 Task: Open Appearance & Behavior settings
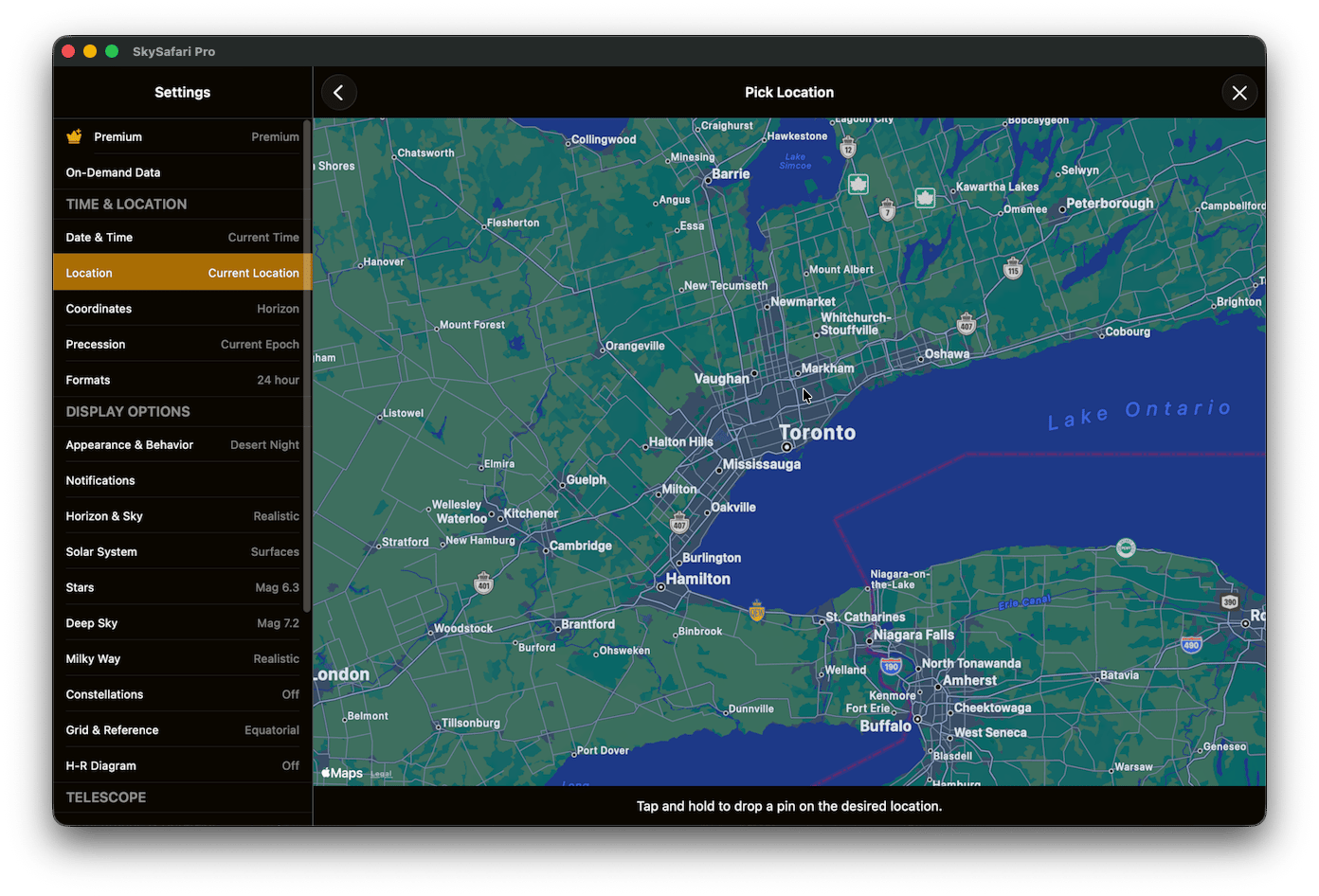182,445
